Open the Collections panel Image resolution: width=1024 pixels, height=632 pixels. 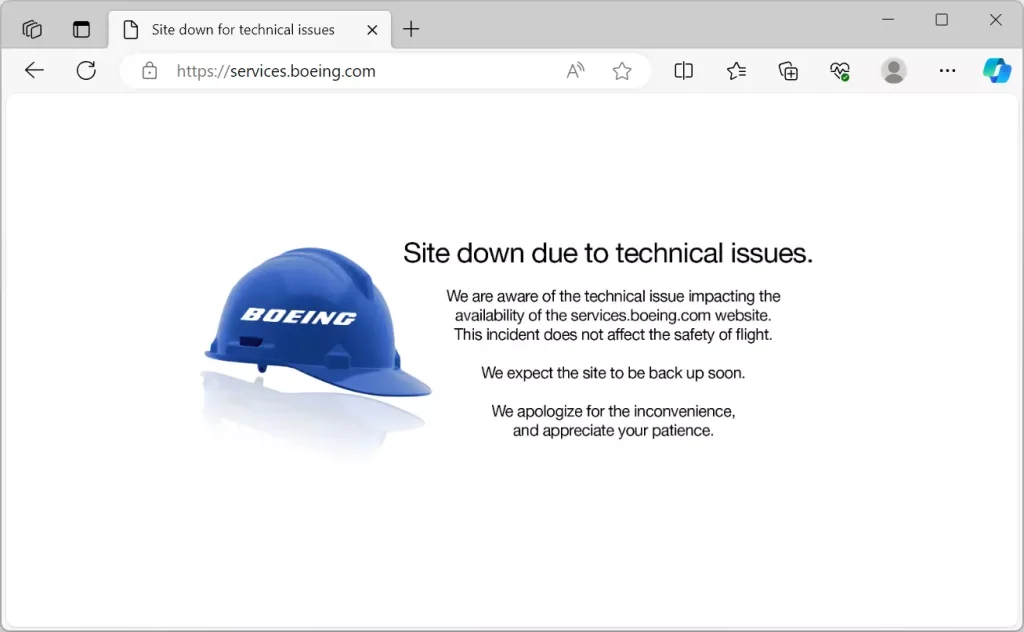coord(788,70)
